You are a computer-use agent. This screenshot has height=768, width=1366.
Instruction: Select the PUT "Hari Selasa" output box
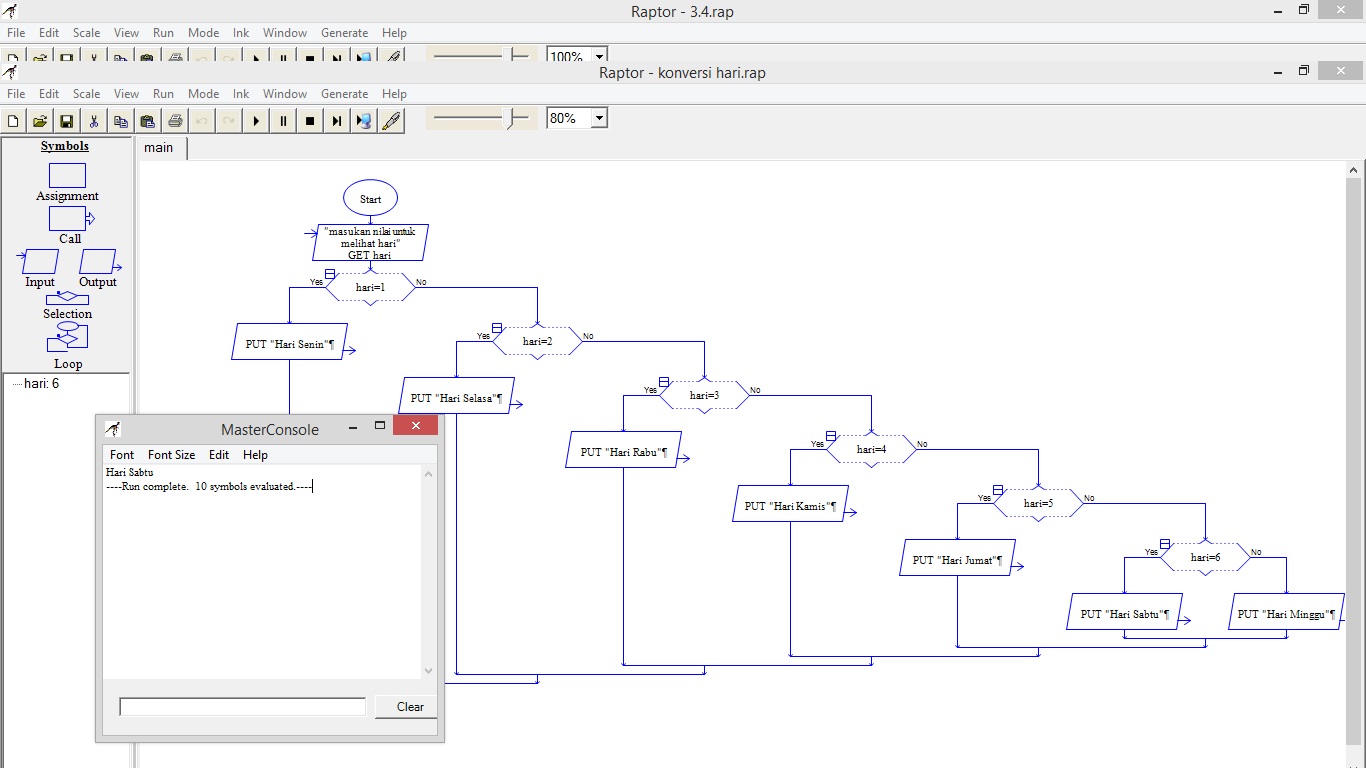click(x=456, y=396)
